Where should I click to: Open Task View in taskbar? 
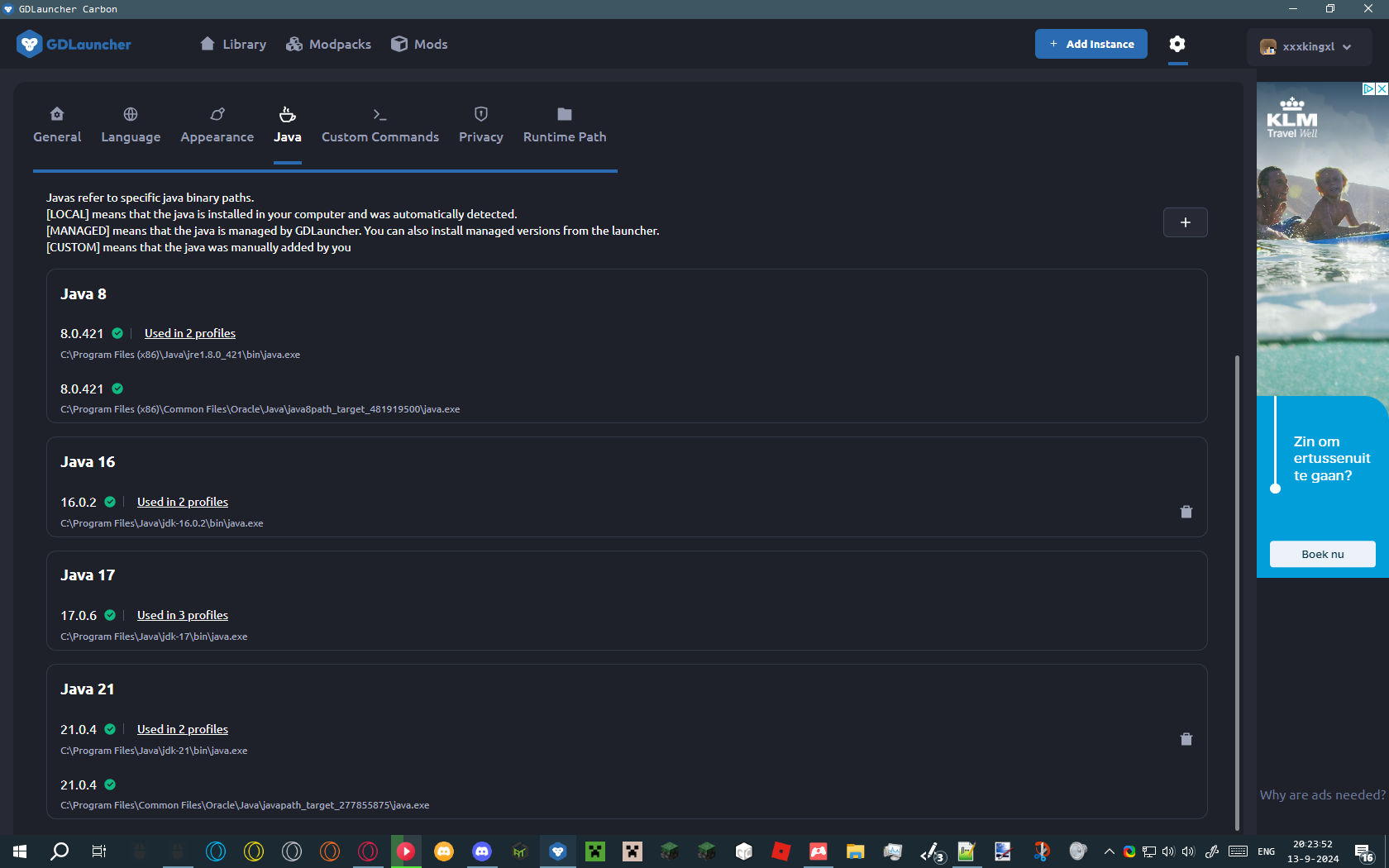(x=98, y=851)
